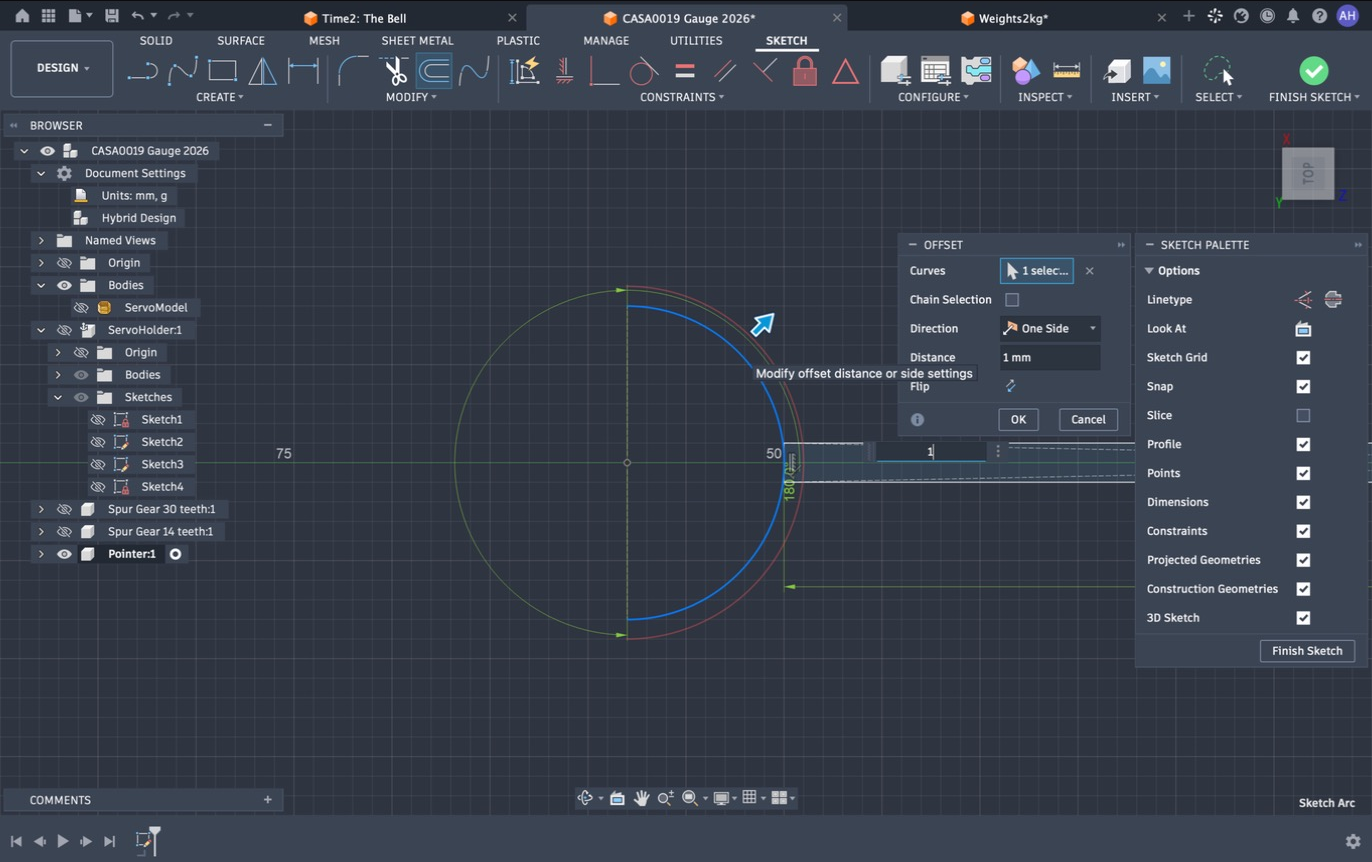This screenshot has width=1372, height=862.
Task: Switch to the SURFACE ribbon tab
Action: (241, 41)
